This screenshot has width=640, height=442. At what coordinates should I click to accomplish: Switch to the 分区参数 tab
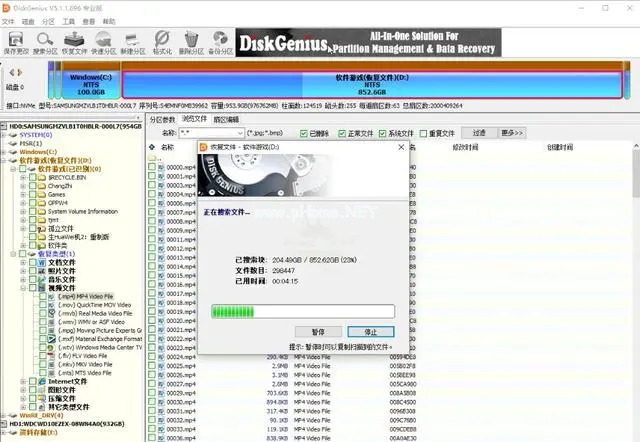click(x=162, y=119)
